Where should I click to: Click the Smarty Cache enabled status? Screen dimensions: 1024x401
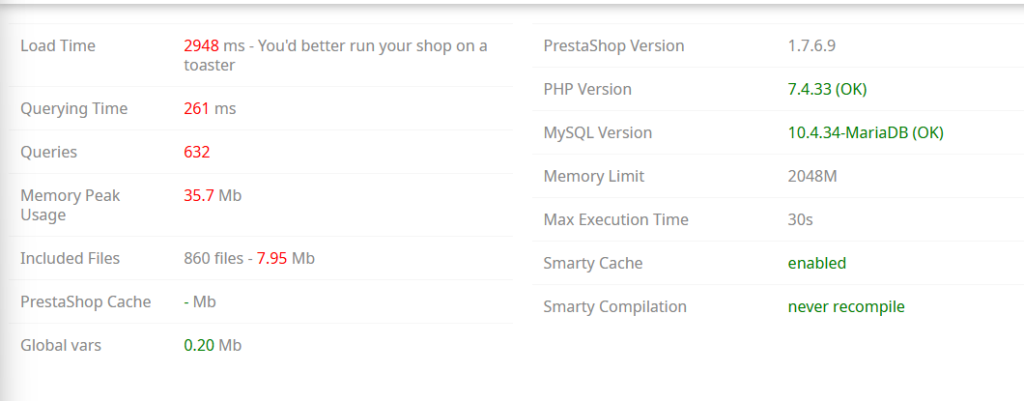click(817, 263)
